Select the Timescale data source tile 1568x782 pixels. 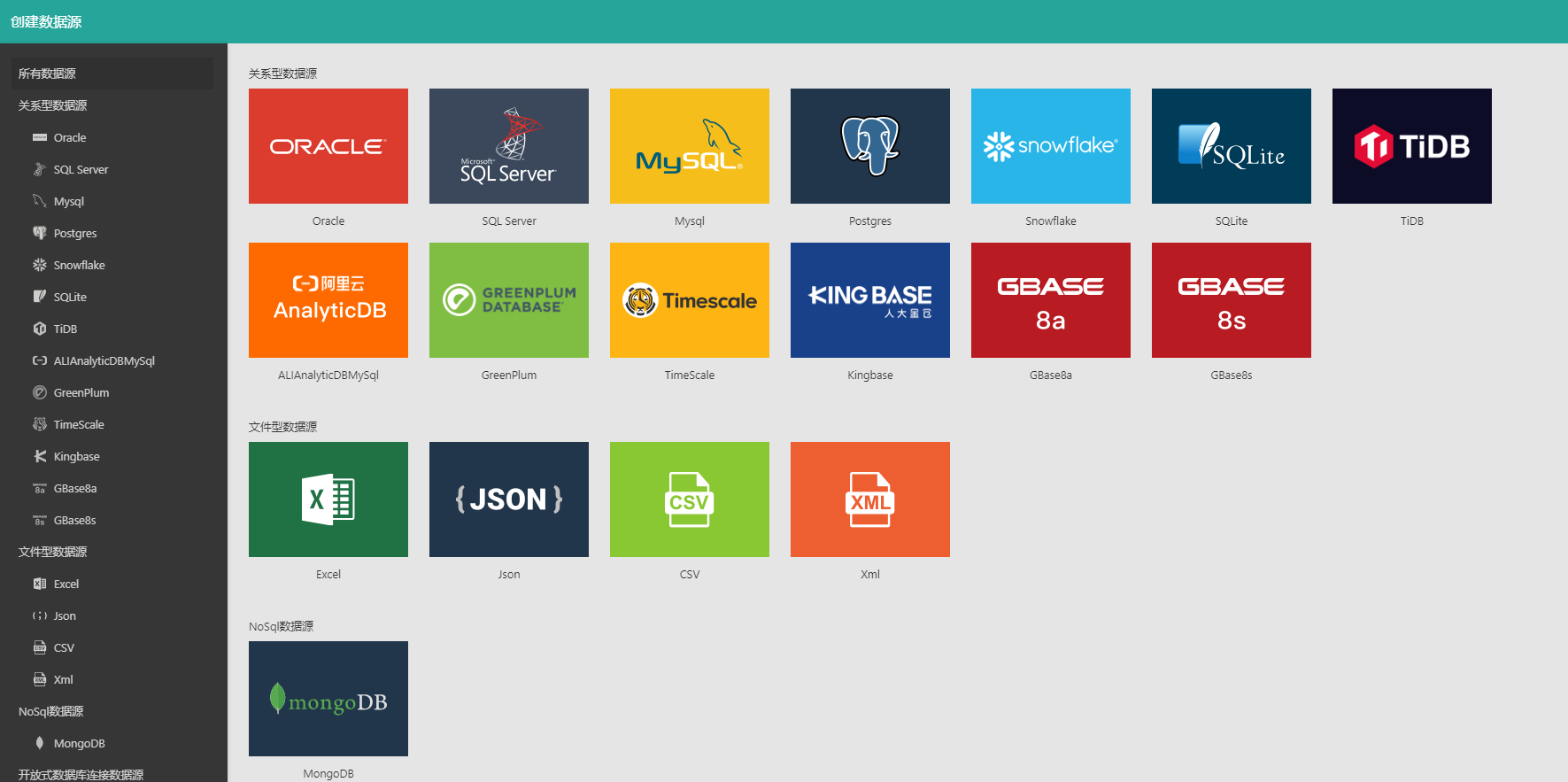pyautogui.click(x=690, y=300)
